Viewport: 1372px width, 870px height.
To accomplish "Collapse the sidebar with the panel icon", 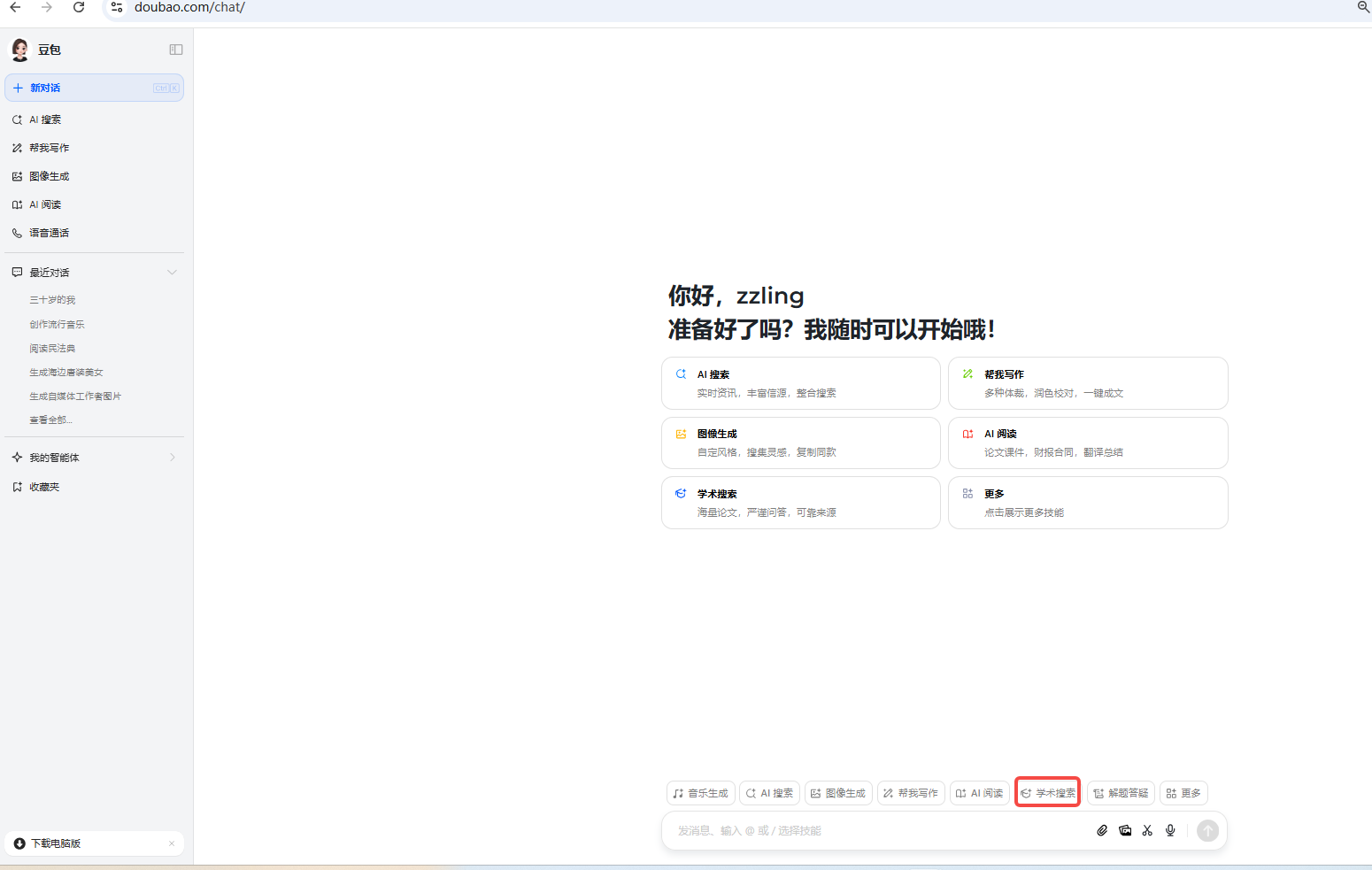I will [x=176, y=50].
